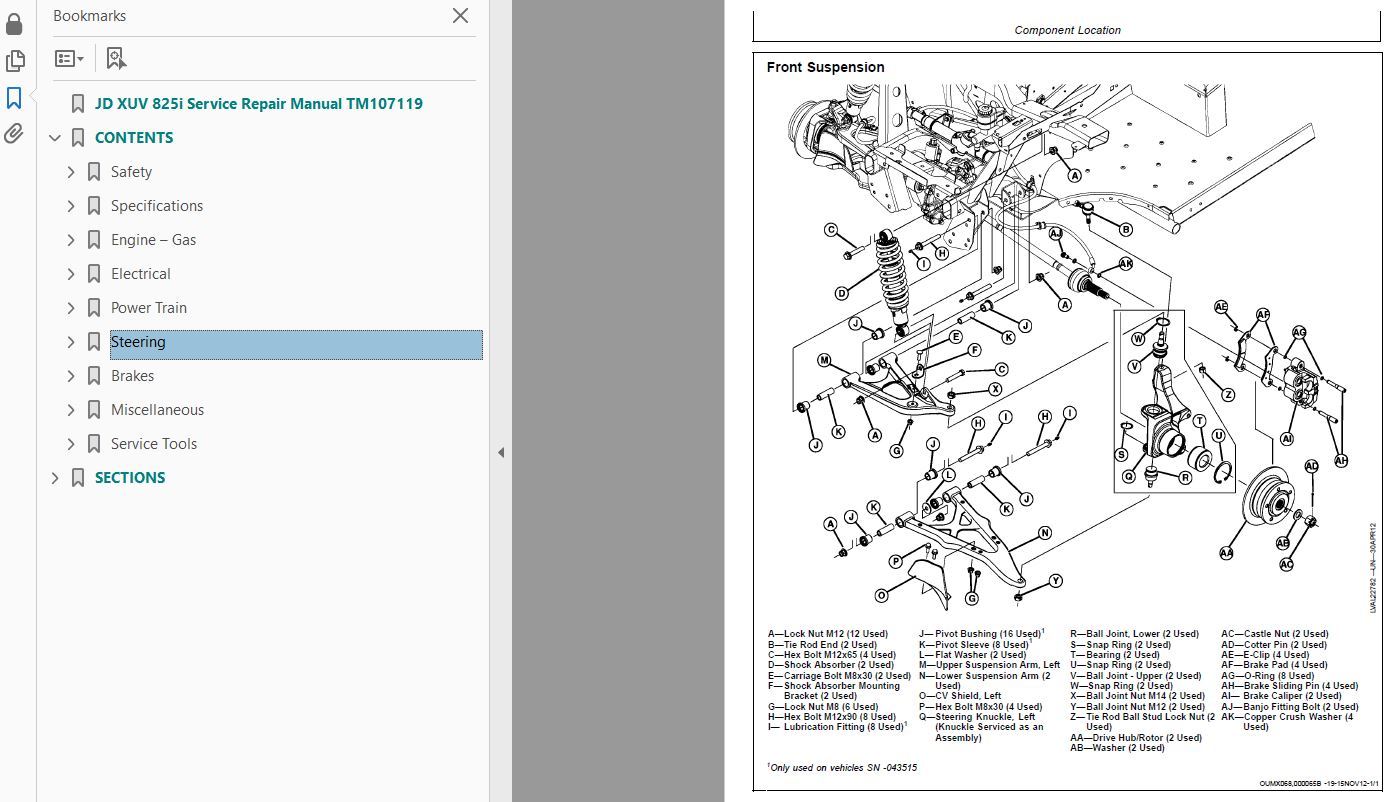Screen dimensions: 1399x802
Task: Open JD XUV 825i Service Repair Manual bookmark
Action: (x=258, y=103)
